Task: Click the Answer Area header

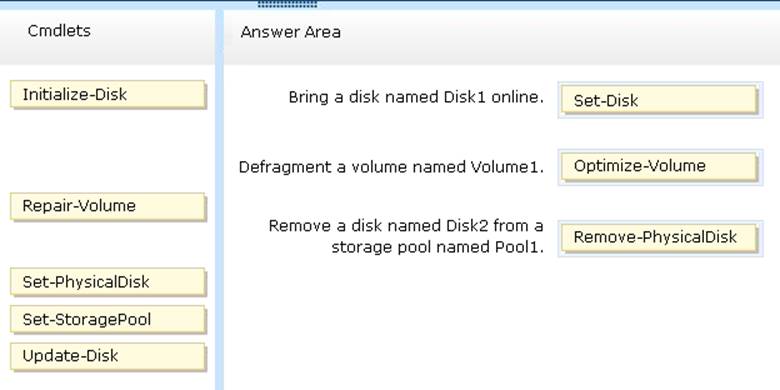Action: point(291,33)
